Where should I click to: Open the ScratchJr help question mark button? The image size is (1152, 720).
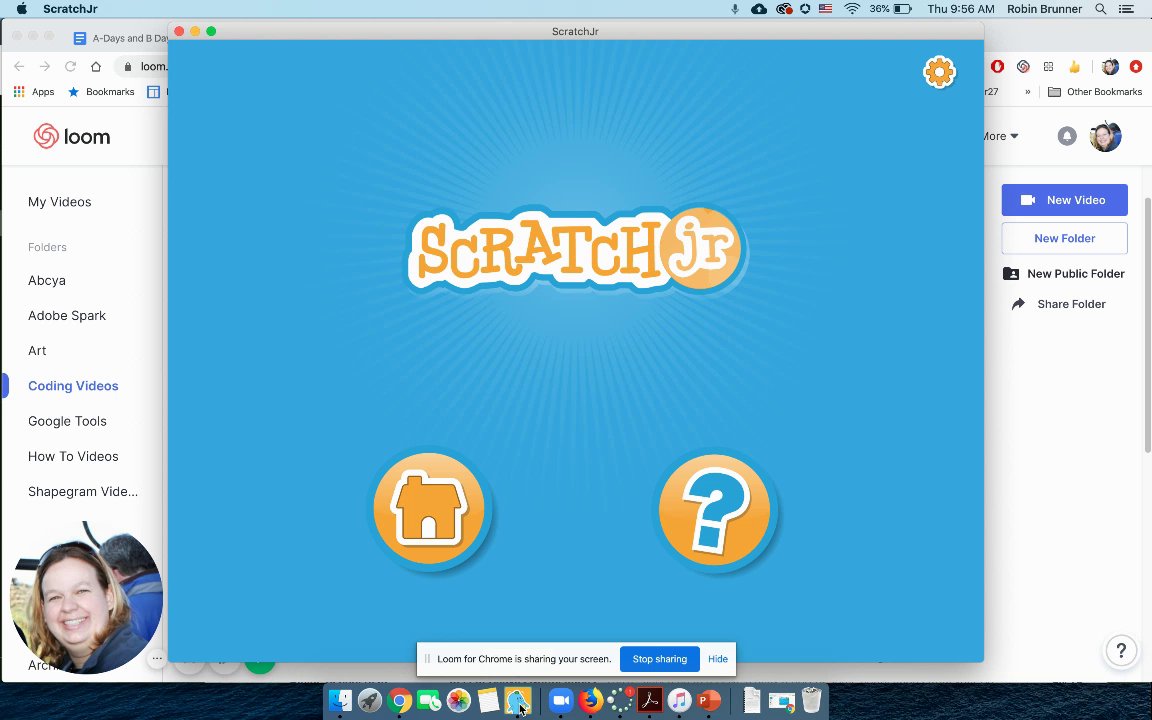pos(714,508)
